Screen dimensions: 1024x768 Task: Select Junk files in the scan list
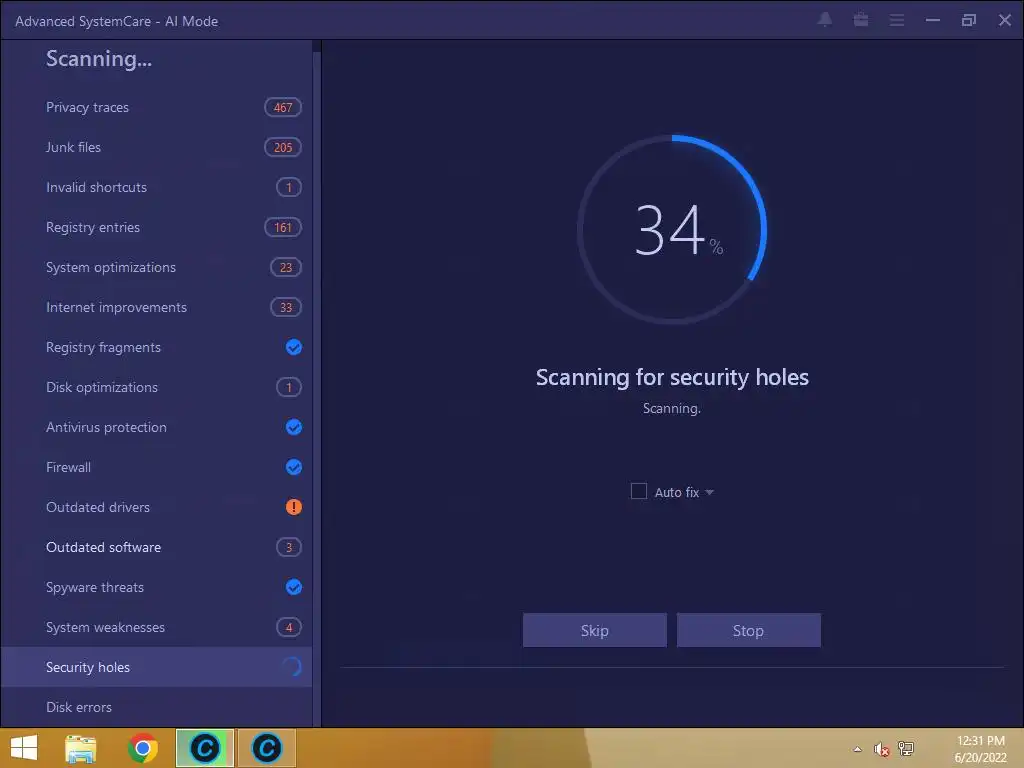point(157,148)
